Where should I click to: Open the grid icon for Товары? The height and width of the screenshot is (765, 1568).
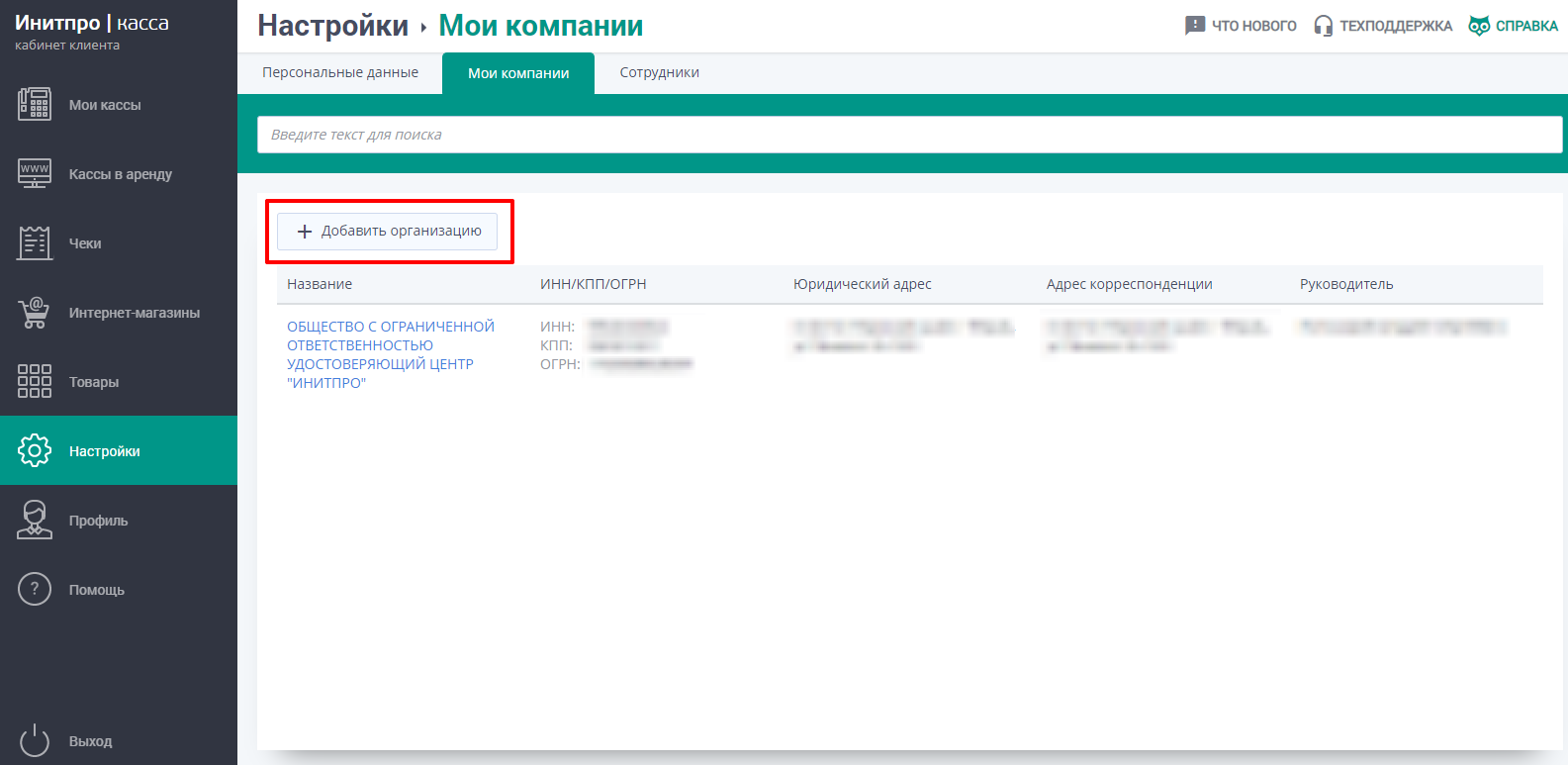coord(35,381)
